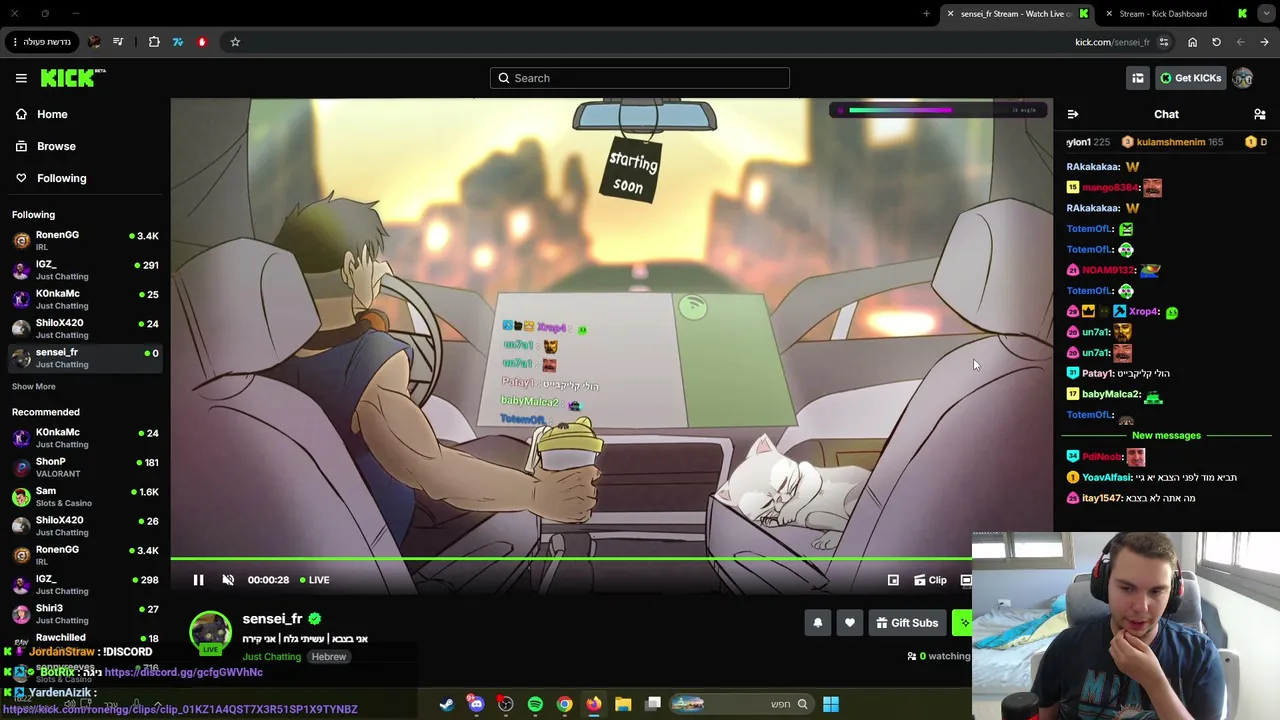Click the Hebrew language tag
This screenshot has height=720, width=1280.
coord(328,657)
